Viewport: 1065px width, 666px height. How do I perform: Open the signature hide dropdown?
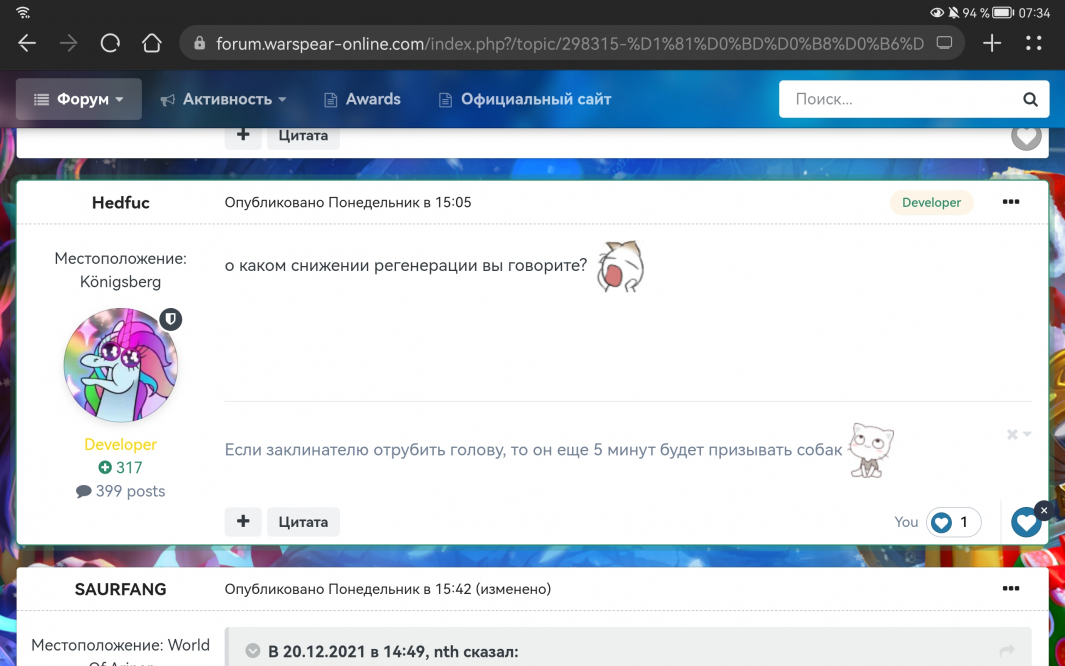(1019, 435)
